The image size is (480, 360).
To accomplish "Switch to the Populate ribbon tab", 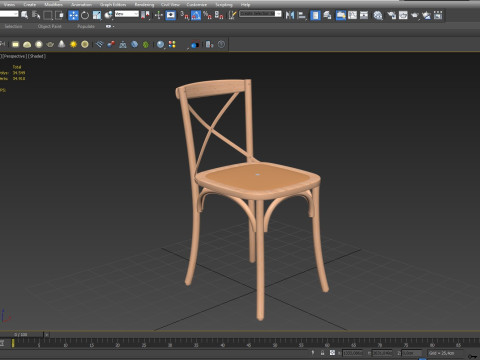I will click(86, 26).
